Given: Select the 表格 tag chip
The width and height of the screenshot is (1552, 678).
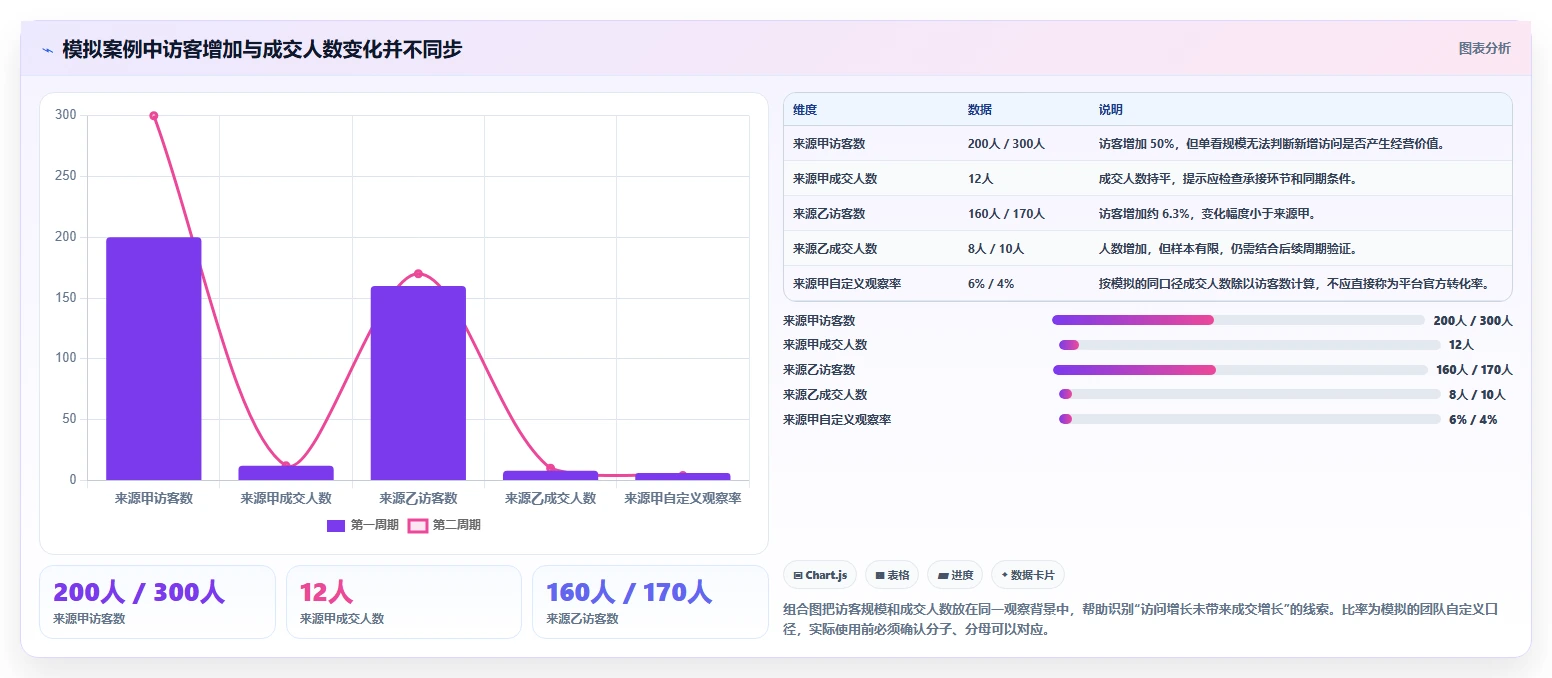Looking at the screenshot, I should (x=892, y=575).
